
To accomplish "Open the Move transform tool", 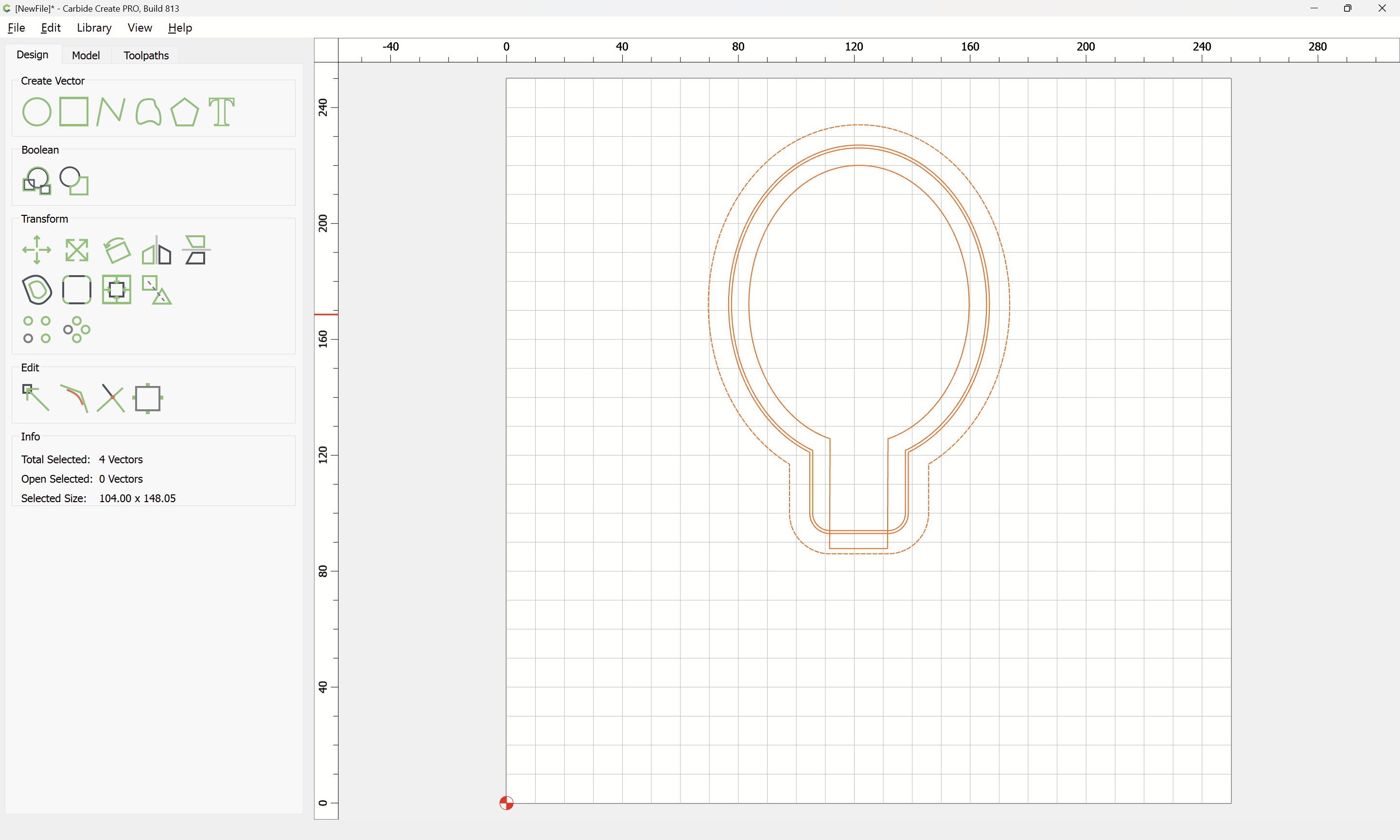I will [37, 250].
